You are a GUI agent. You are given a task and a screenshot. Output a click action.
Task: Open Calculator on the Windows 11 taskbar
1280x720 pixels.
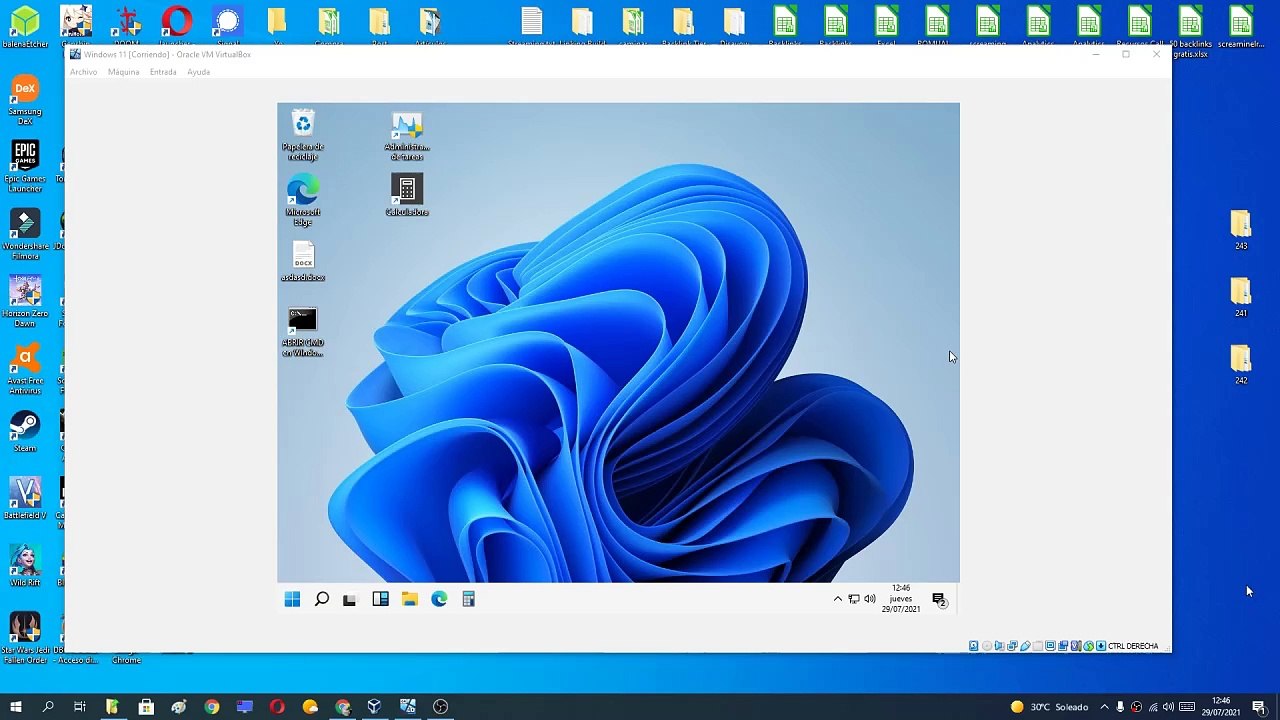coord(468,599)
